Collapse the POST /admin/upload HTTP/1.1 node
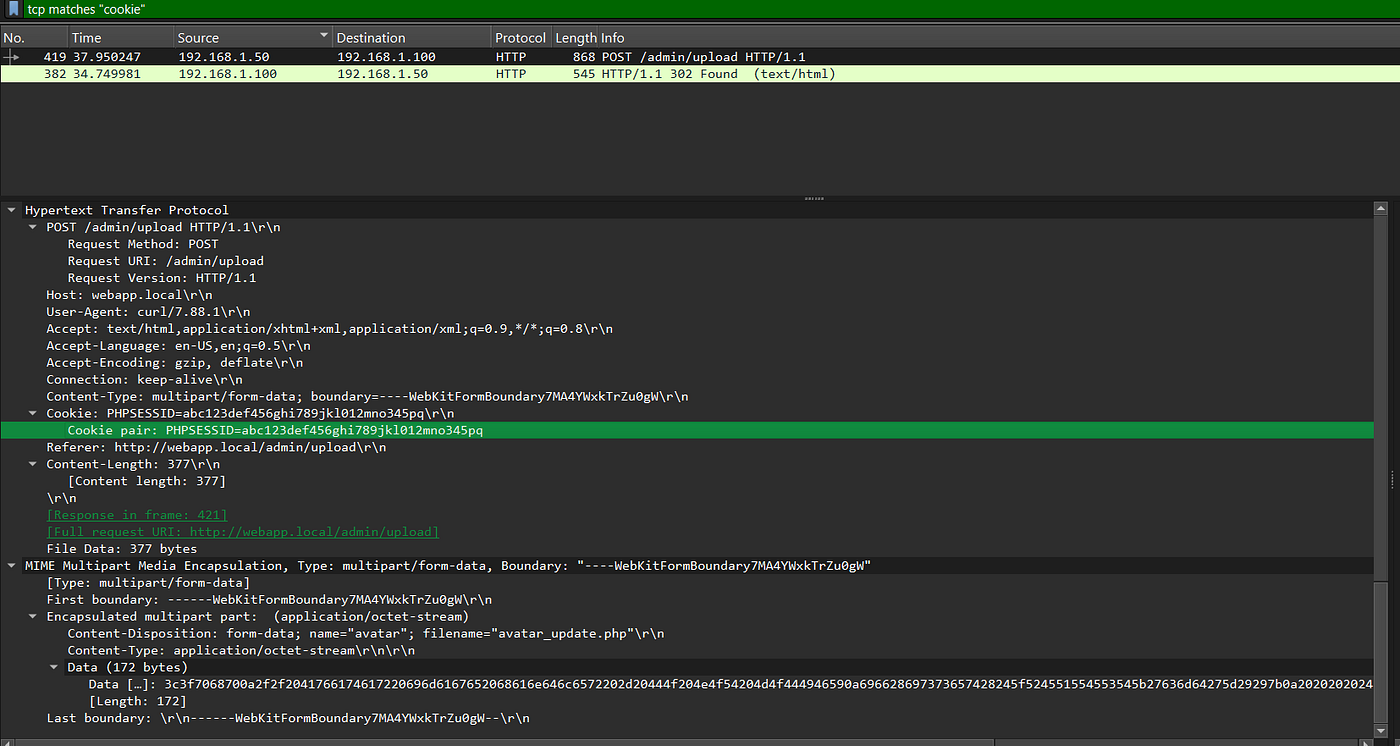Viewport: 1400px width, 746px height. pos(33,227)
